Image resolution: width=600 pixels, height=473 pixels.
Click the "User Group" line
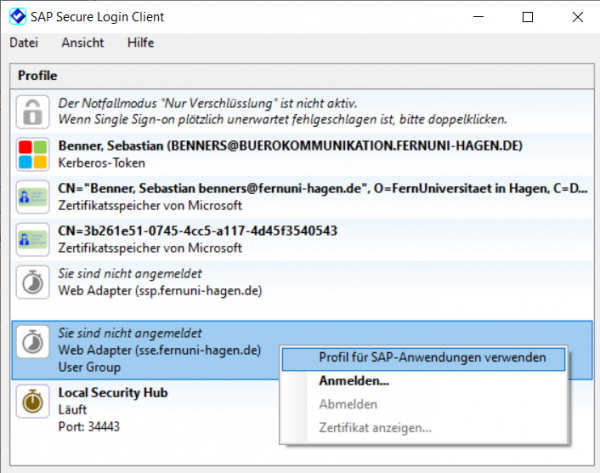click(89, 367)
